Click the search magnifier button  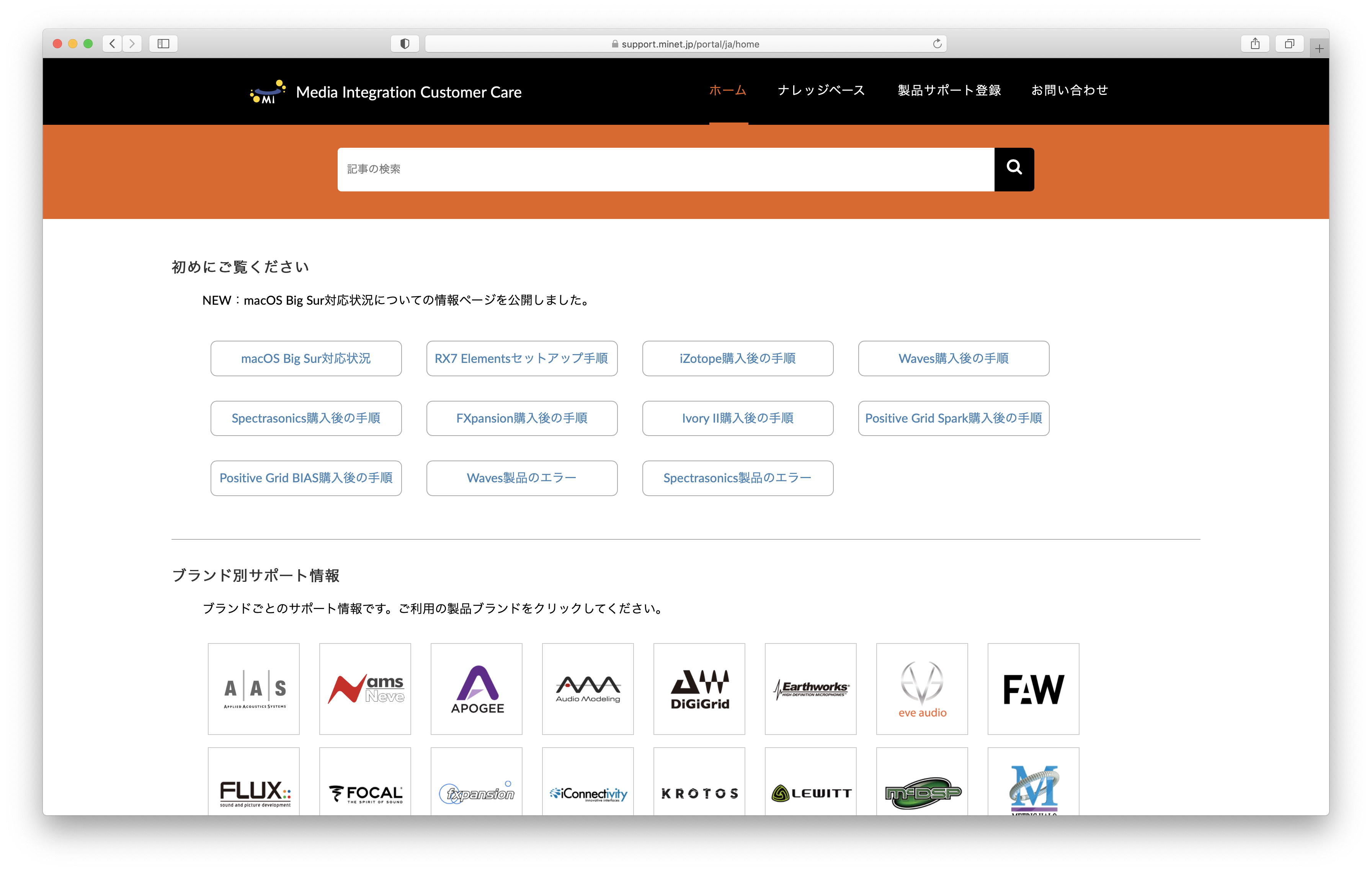[x=1014, y=169]
